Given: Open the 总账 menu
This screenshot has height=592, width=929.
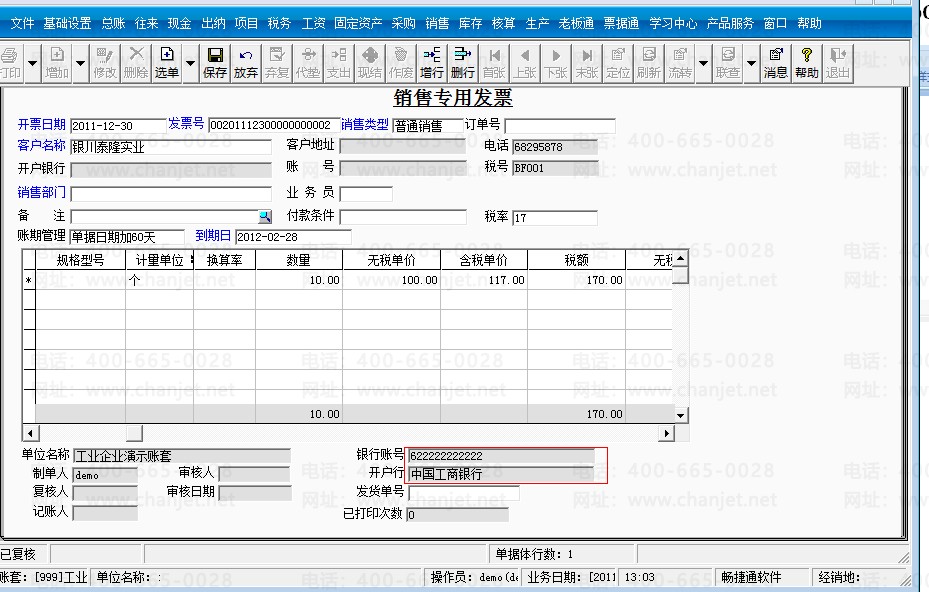Looking at the screenshot, I should tap(113, 23).
